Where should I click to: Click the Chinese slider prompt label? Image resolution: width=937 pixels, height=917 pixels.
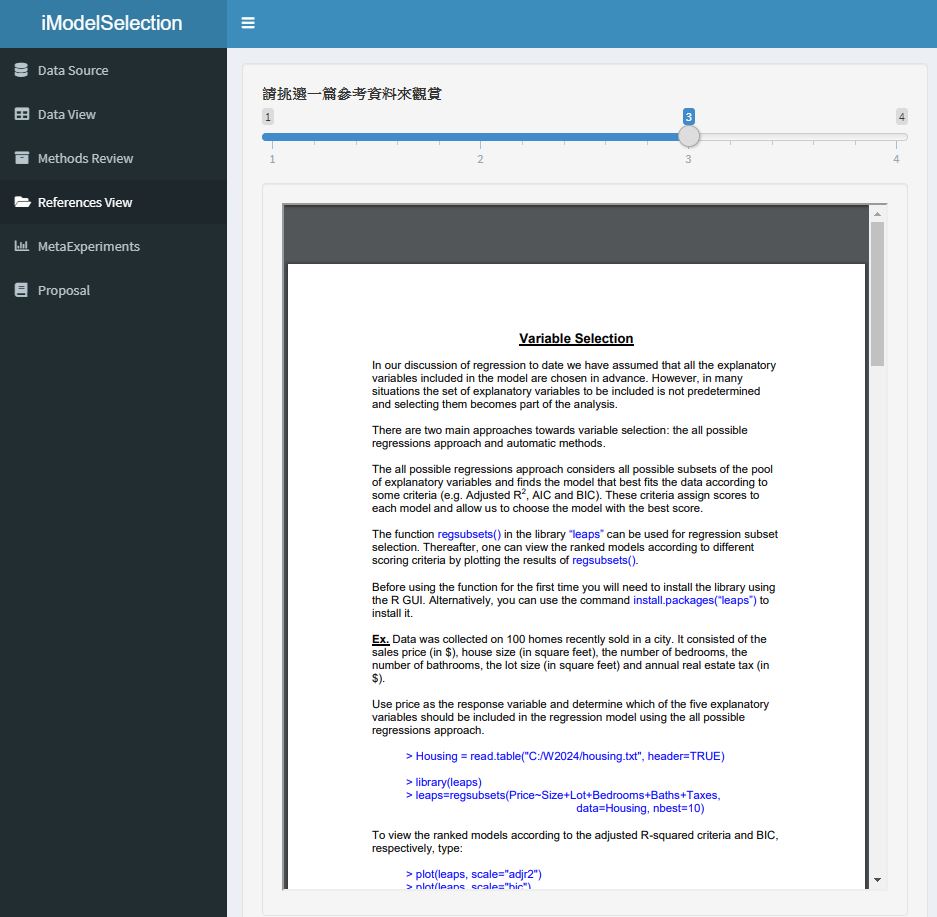352,94
